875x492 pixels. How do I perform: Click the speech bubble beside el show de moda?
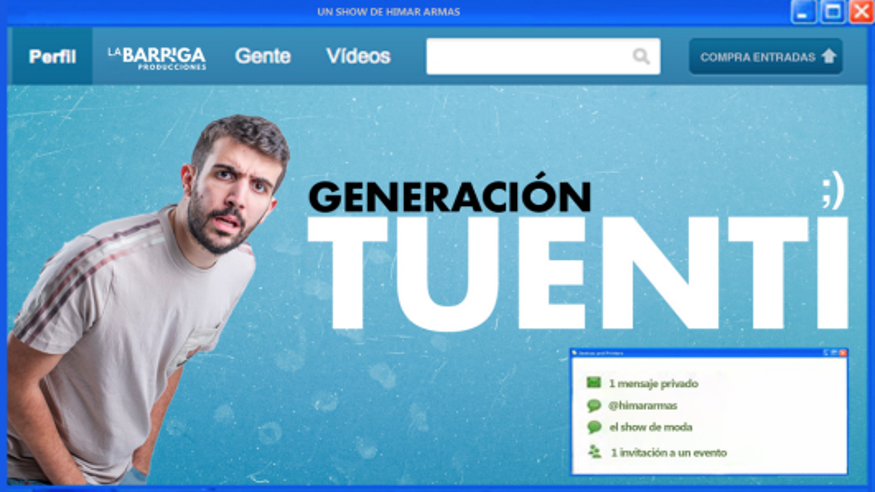coord(594,427)
